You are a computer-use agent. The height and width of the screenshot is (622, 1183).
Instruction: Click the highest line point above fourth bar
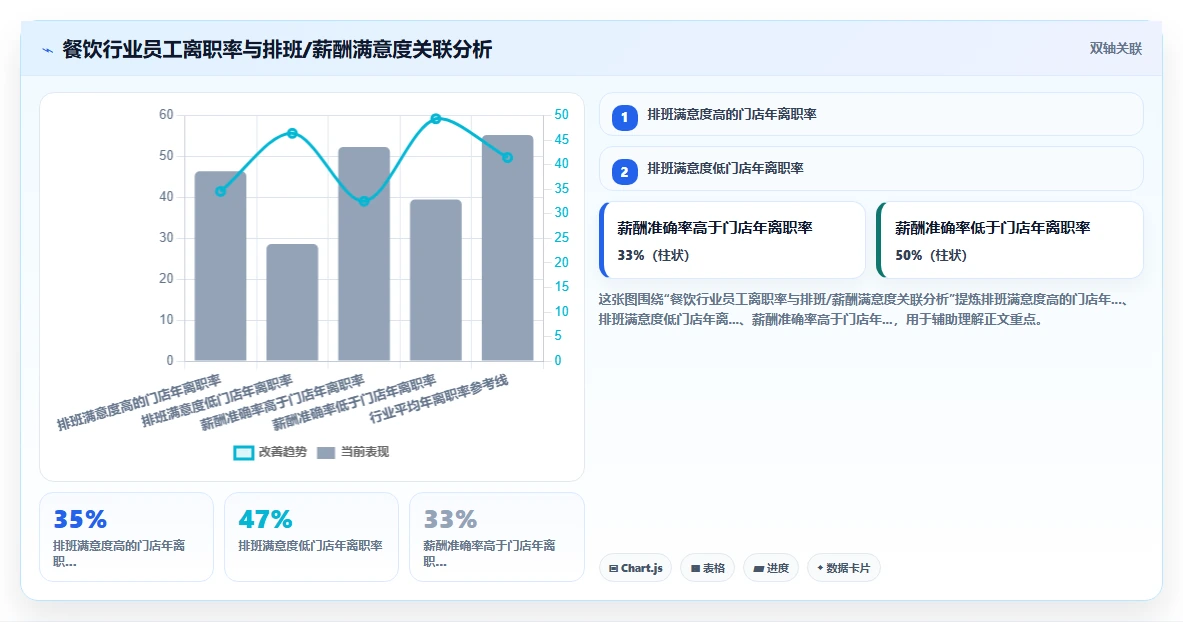click(x=435, y=119)
